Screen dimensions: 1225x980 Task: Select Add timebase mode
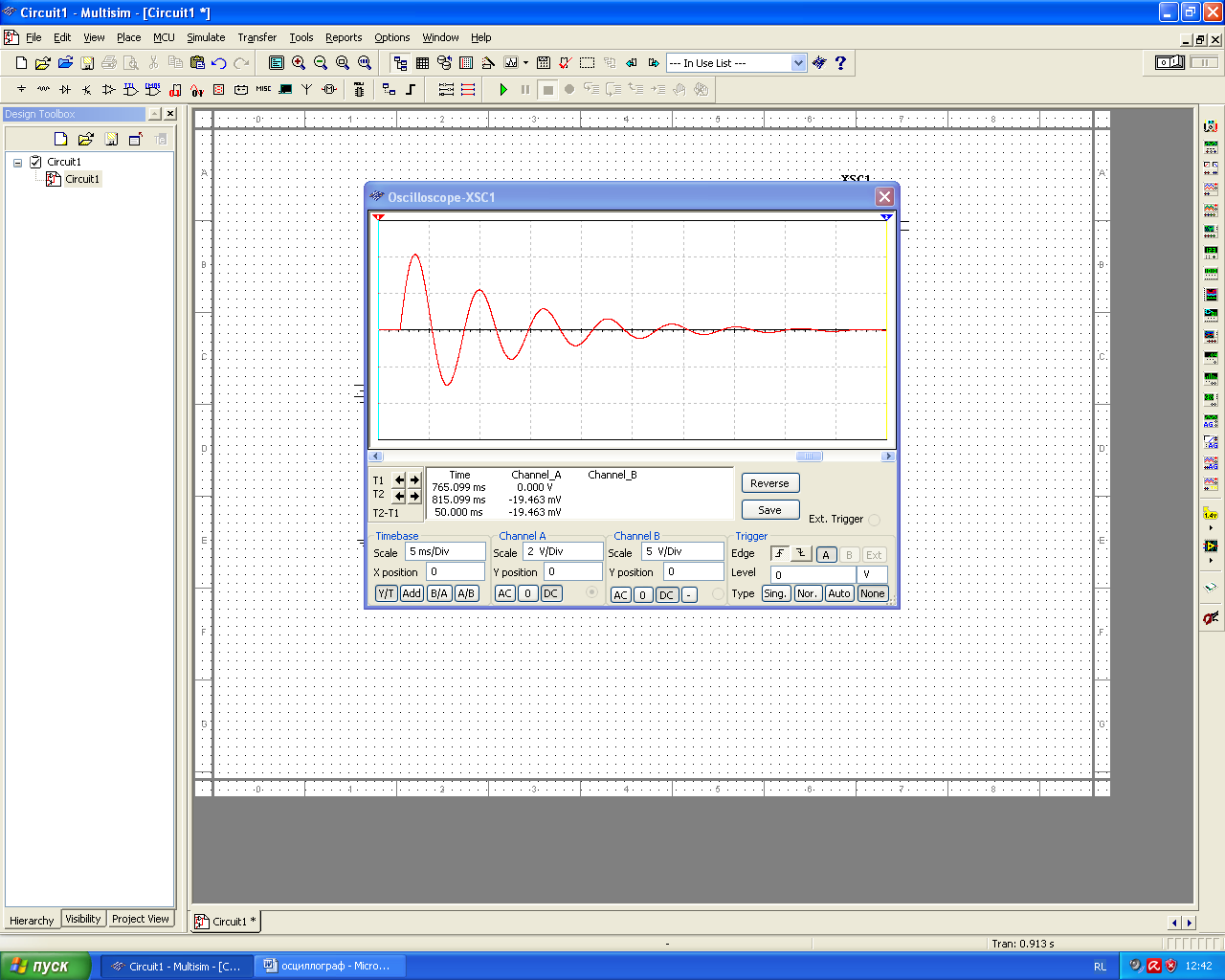(412, 593)
